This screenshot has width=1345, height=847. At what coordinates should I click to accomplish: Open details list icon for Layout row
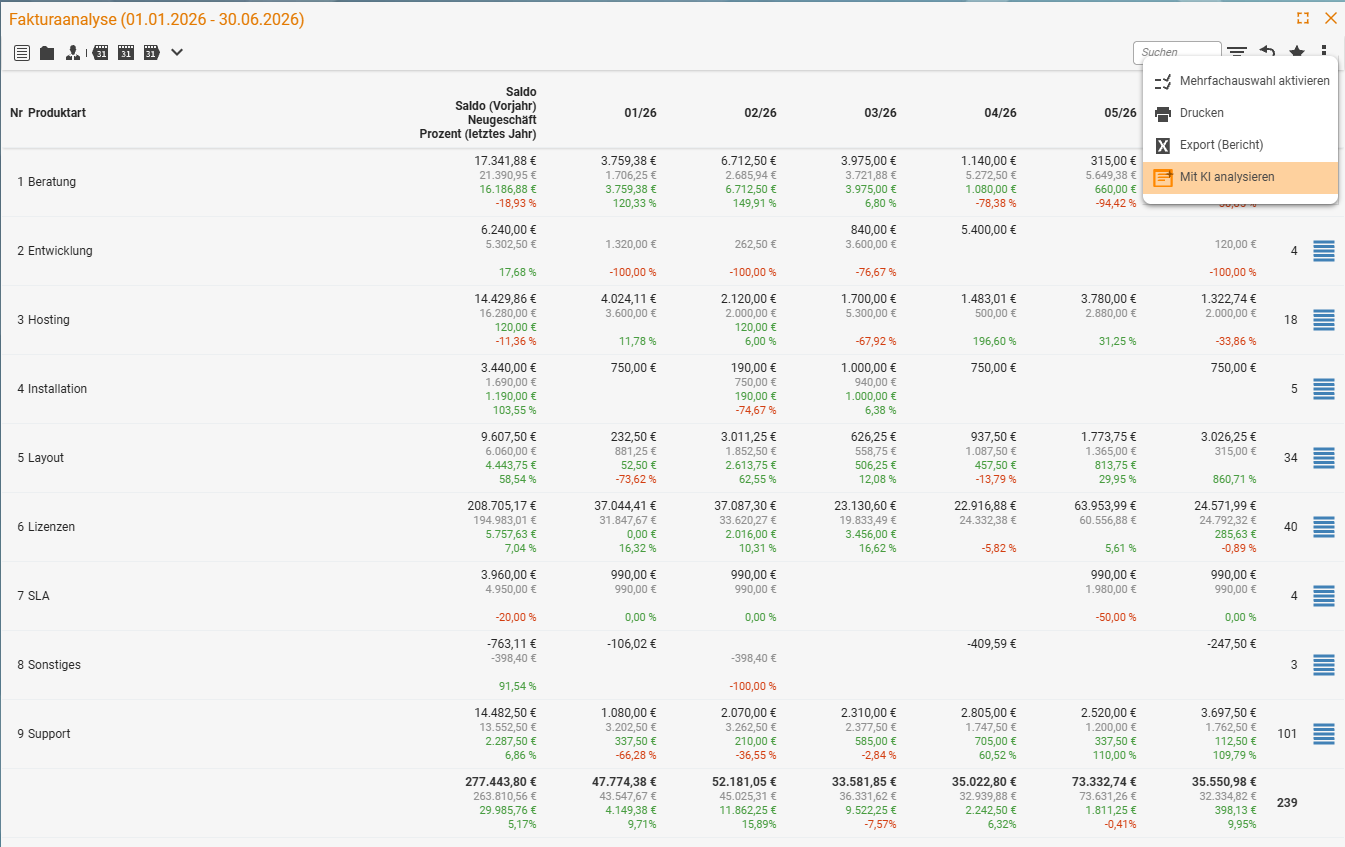point(1324,458)
